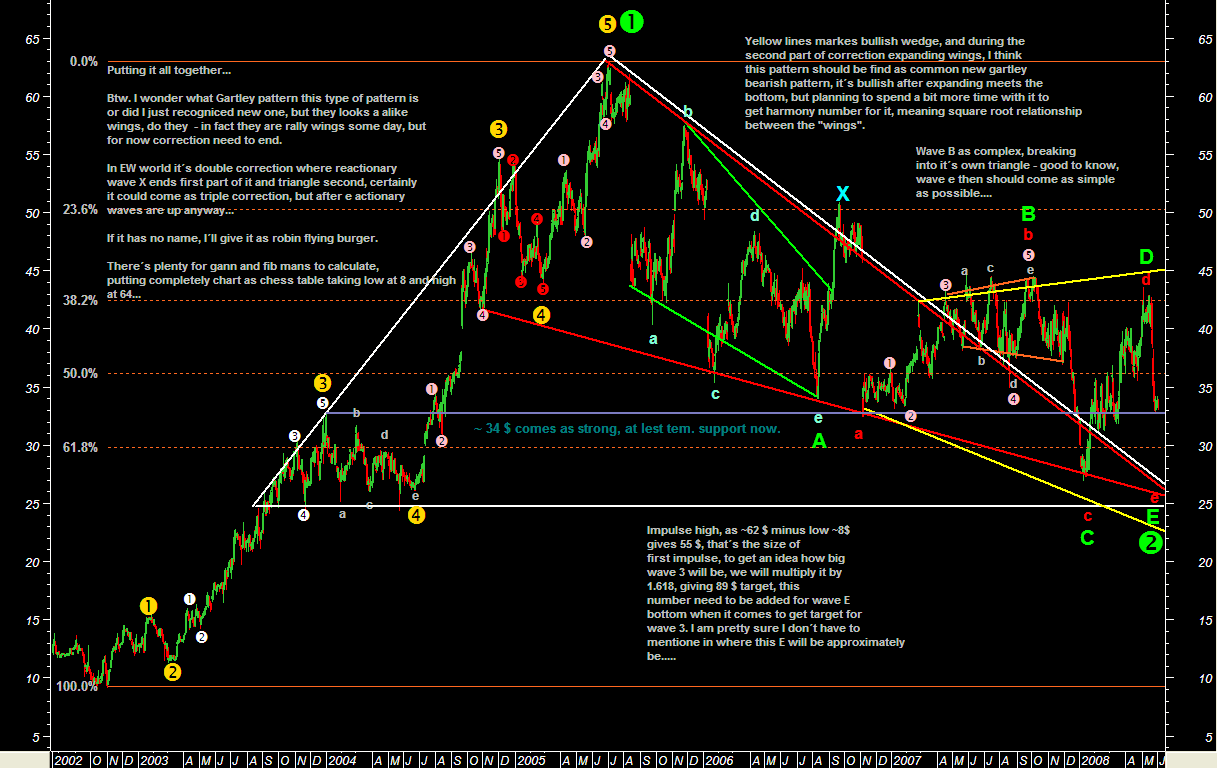
Task: Select the yellow circle 5 beside green 1
Action: pyautogui.click(x=607, y=23)
